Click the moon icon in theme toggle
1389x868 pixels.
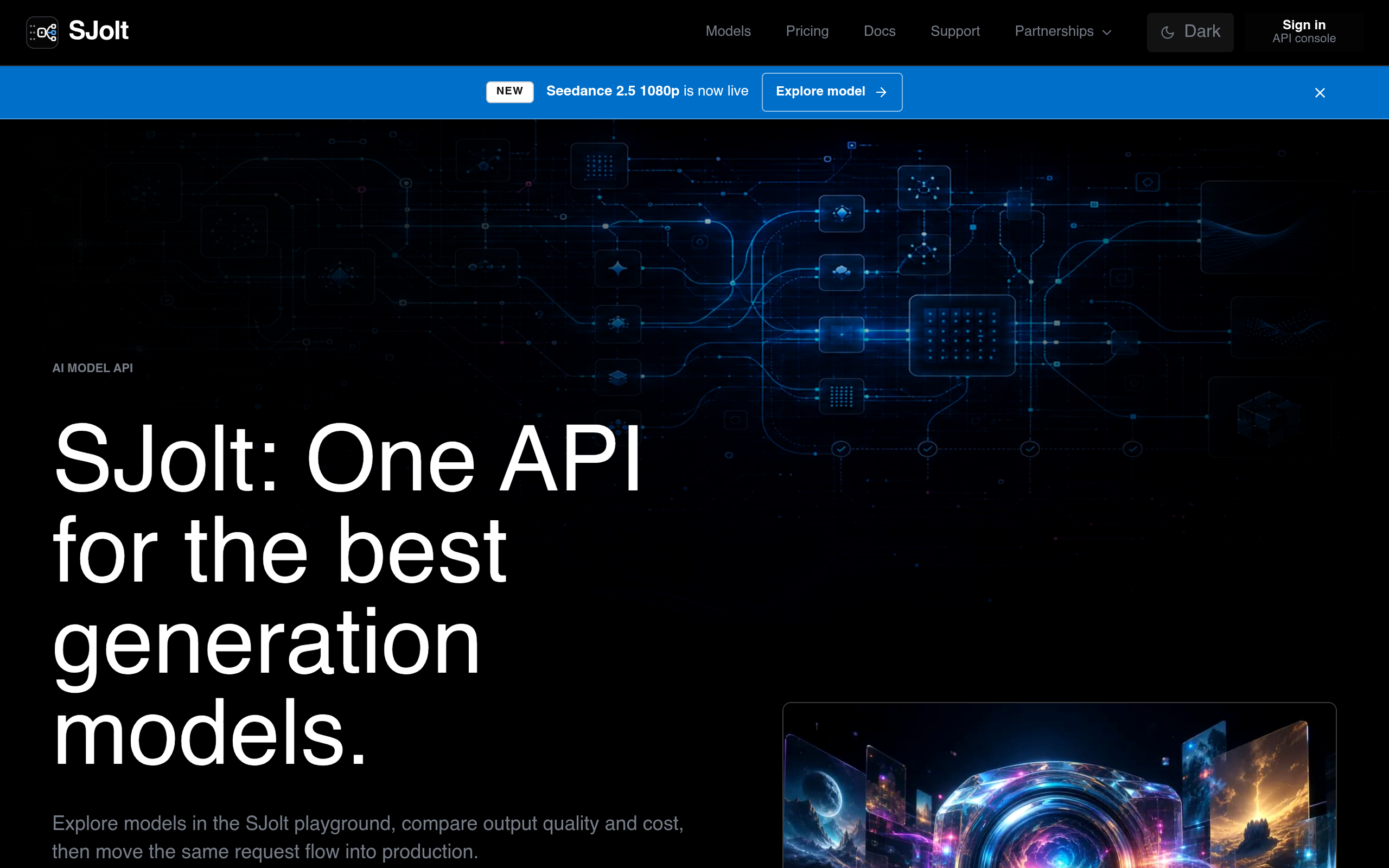click(1168, 33)
